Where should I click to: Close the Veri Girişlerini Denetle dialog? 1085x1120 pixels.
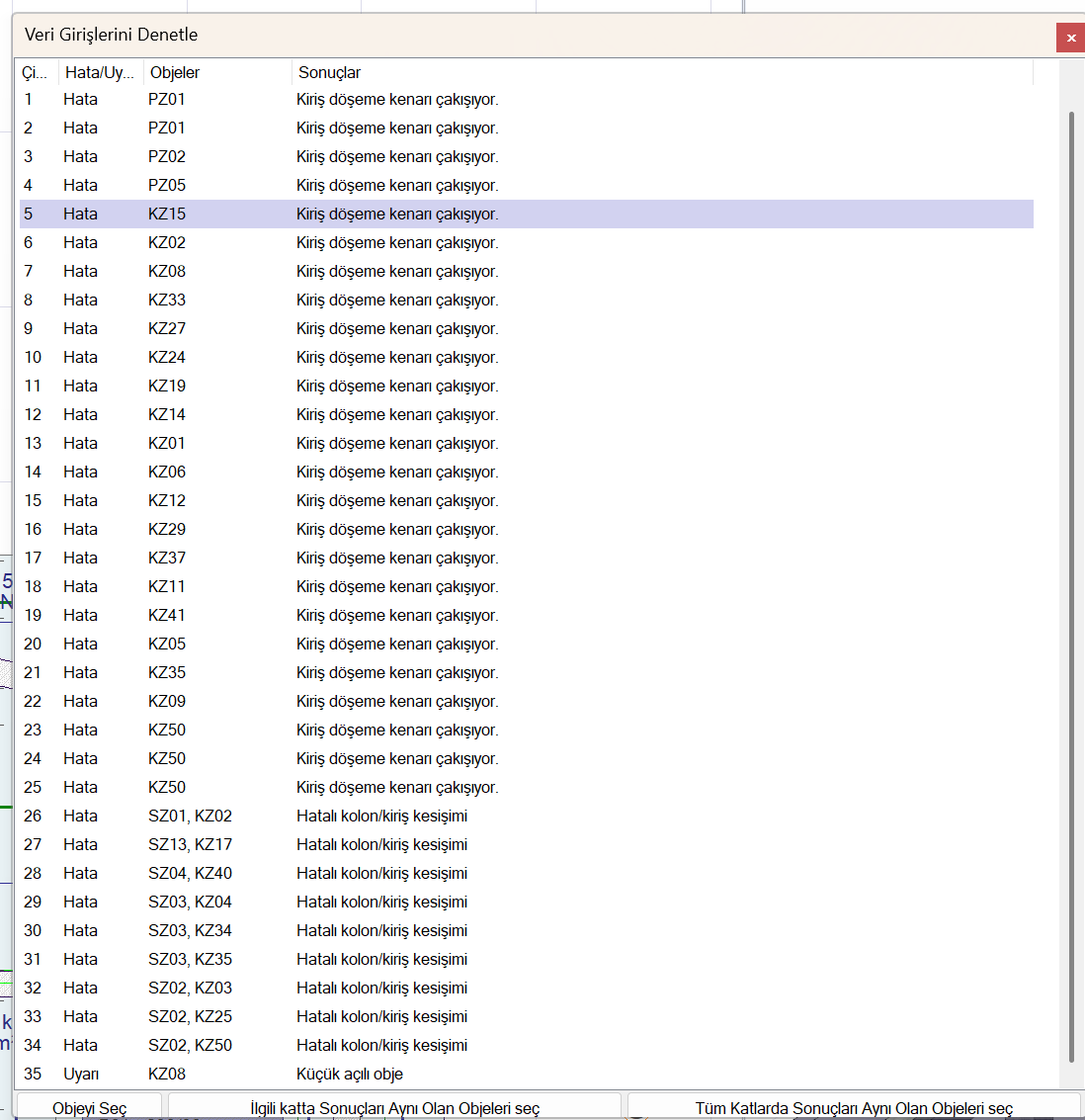pyautogui.click(x=1070, y=38)
